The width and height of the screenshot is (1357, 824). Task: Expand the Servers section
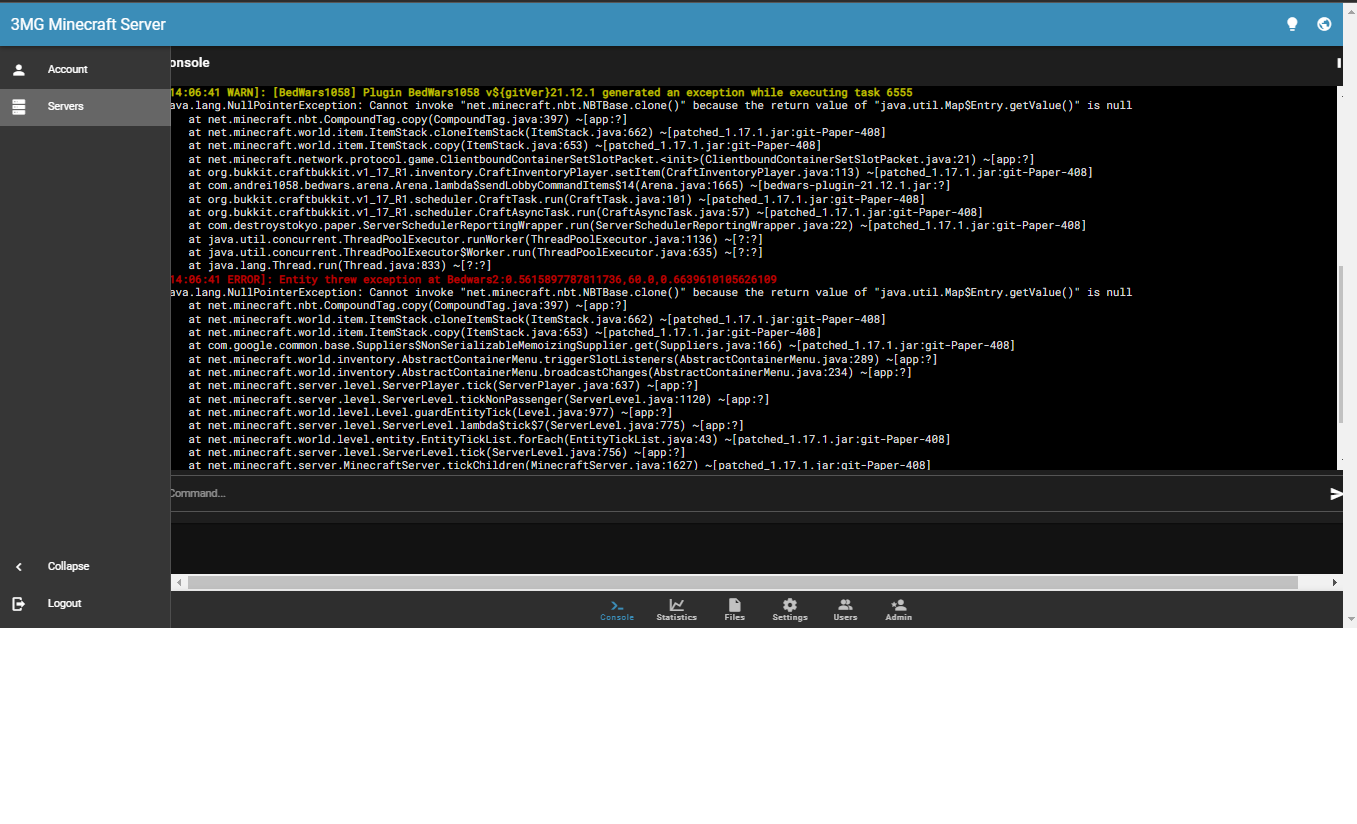67,105
